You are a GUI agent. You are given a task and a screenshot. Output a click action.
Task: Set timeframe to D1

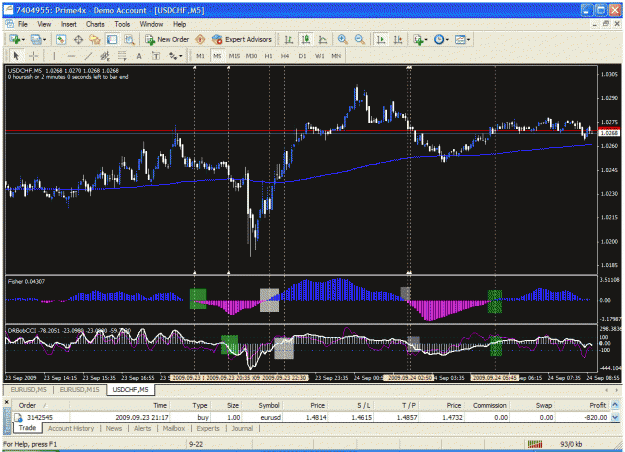(302, 56)
